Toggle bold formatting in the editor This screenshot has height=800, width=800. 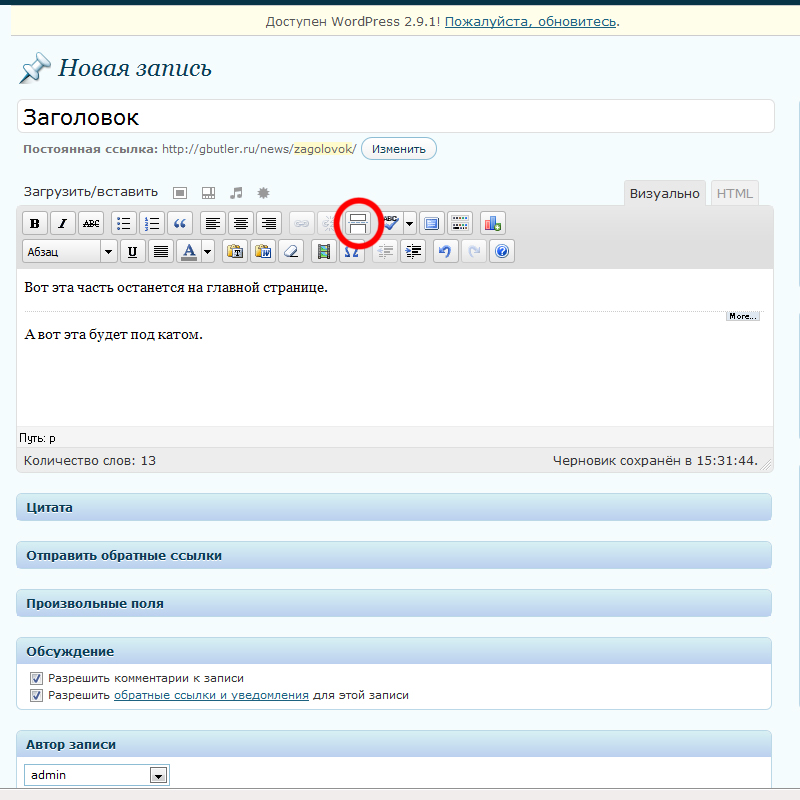[x=35, y=223]
